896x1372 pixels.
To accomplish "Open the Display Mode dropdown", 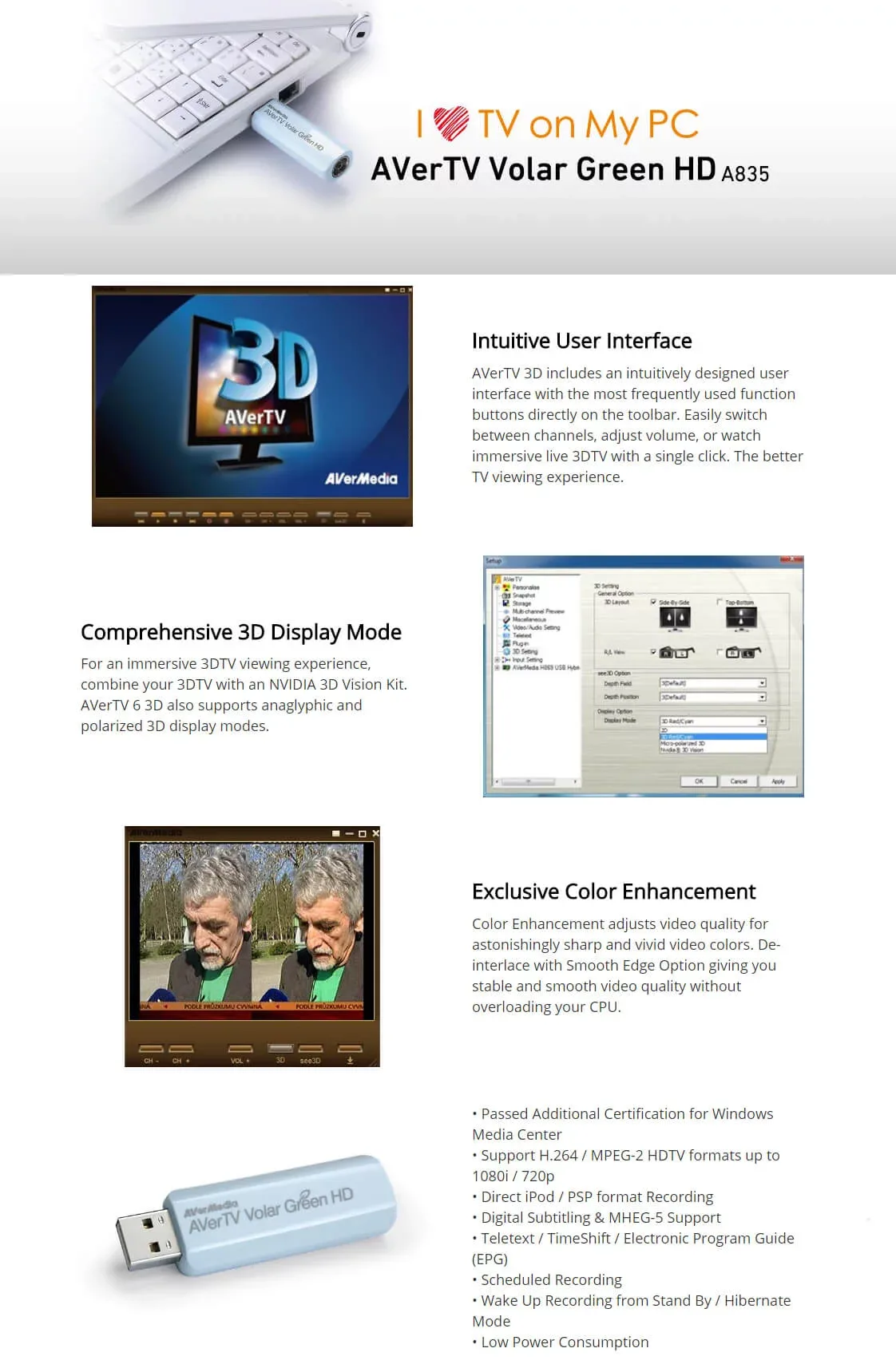I will (x=713, y=721).
